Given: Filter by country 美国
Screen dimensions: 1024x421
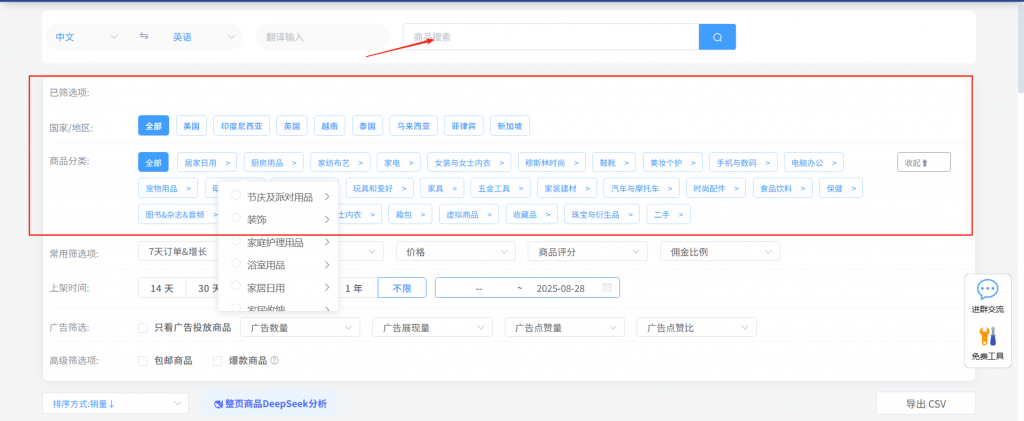Looking at the screenshot, I should coord(191,126).
